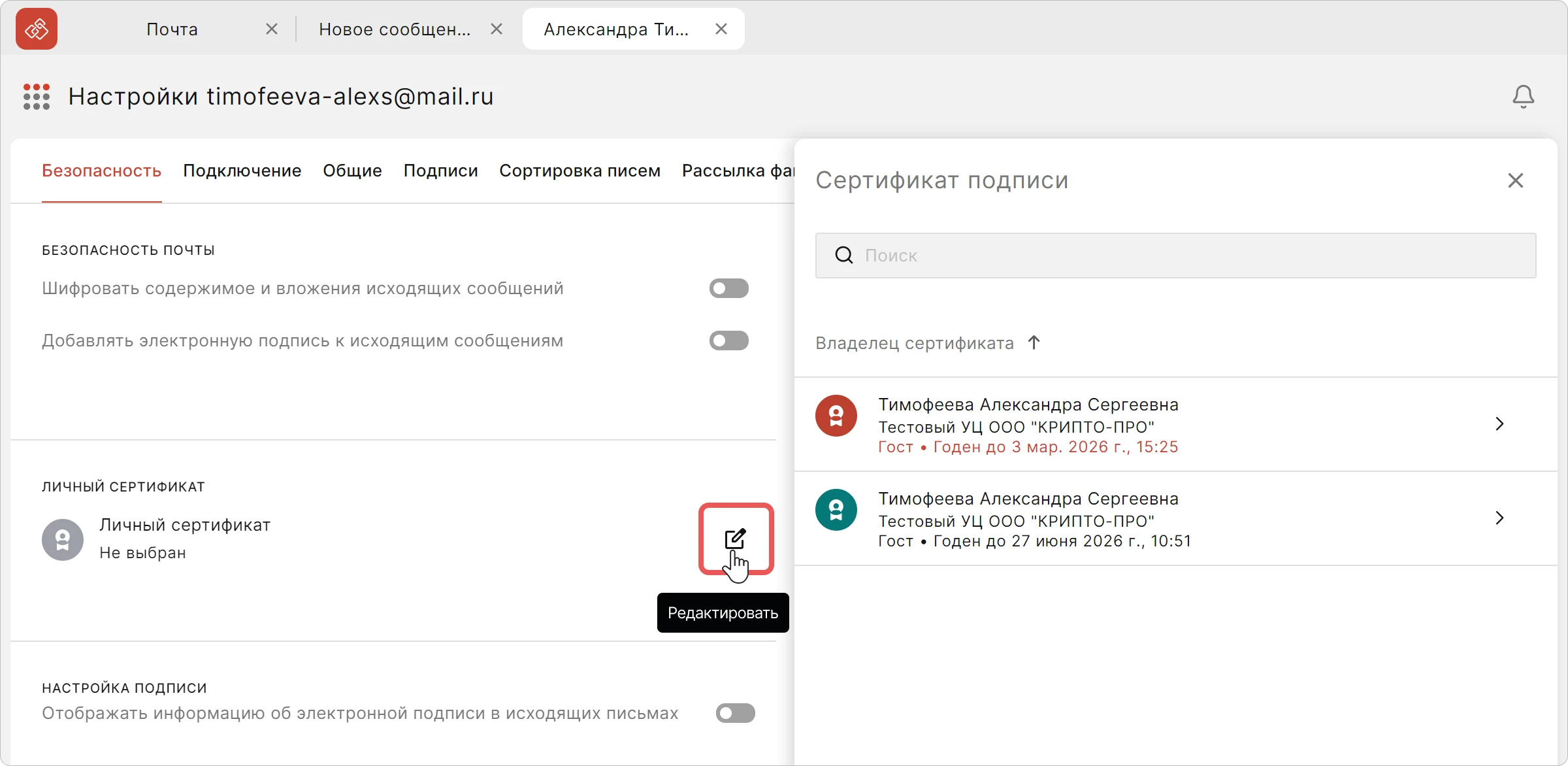Open the Сортировка писем settings tab
The width and height of the screenshot is (1568, 766).
click(x=580, y=171)
